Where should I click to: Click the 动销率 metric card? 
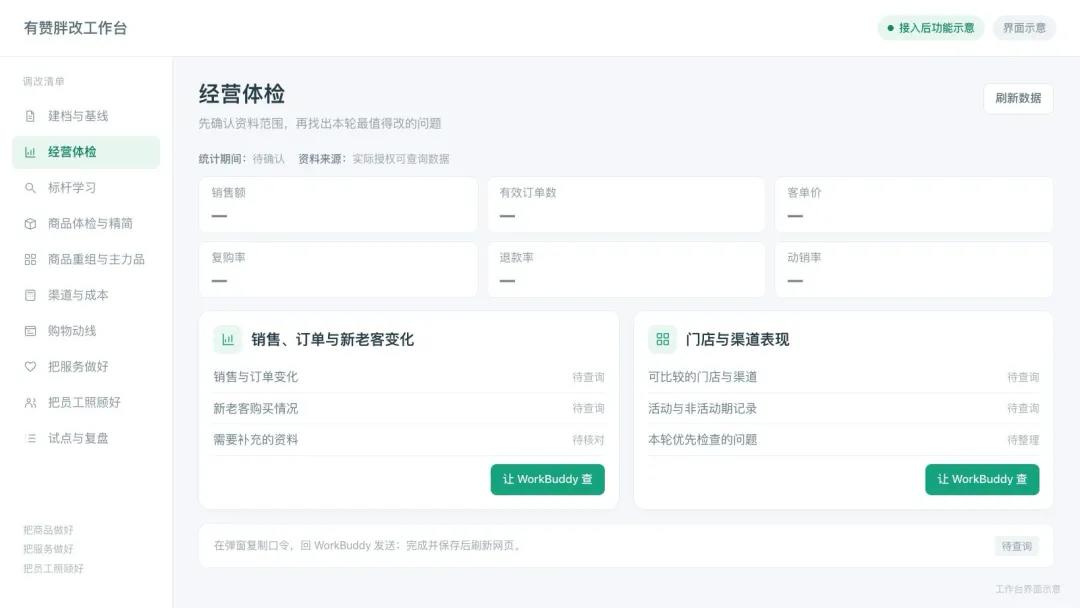coord(914,269)
